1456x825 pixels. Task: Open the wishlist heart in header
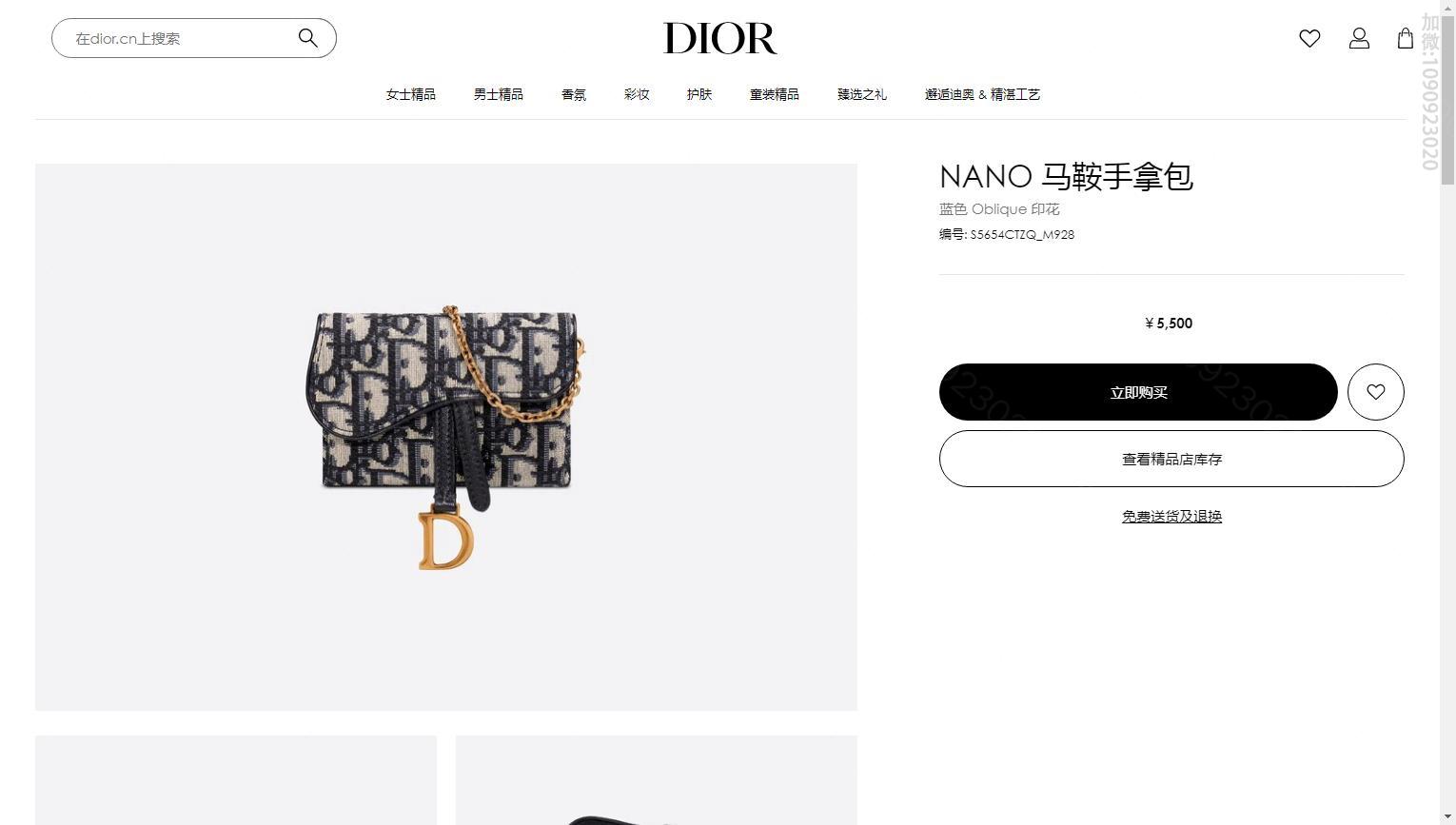[1309, 38]
